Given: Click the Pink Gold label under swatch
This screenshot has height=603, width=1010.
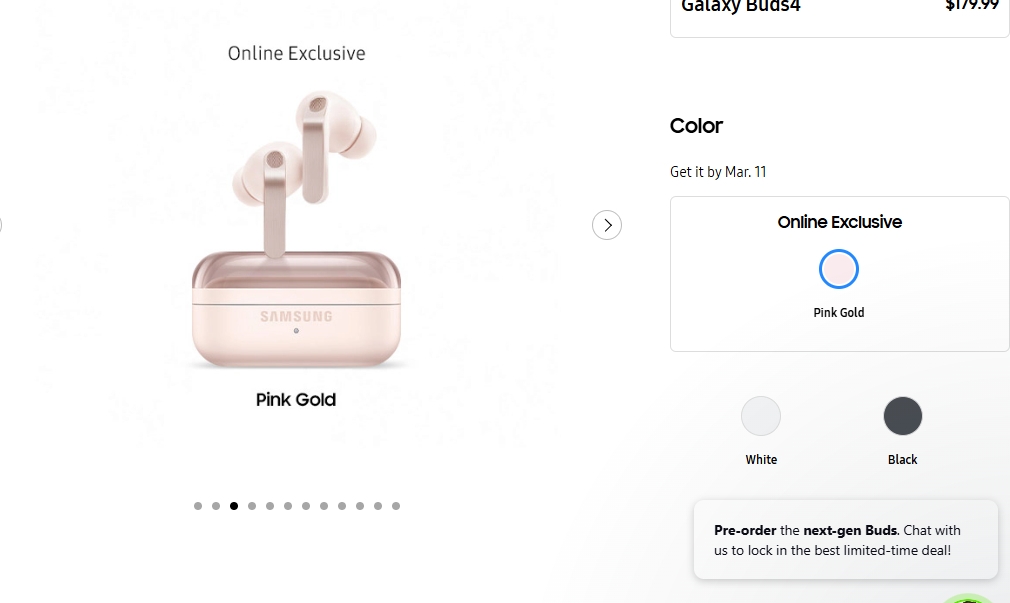Looking at the screenshot, I should point(839,313).
